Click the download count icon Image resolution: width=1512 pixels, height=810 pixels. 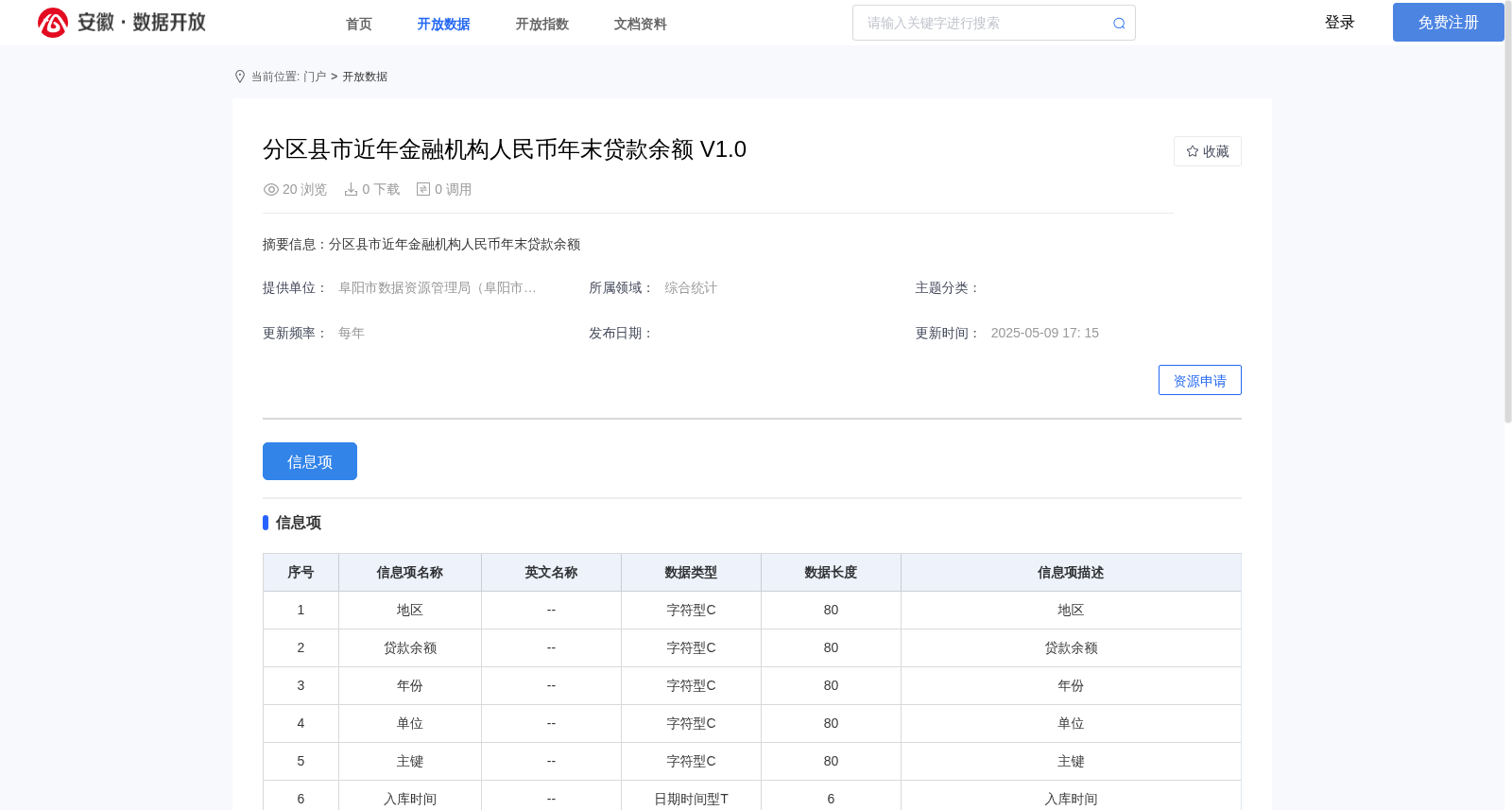point(351,190)
